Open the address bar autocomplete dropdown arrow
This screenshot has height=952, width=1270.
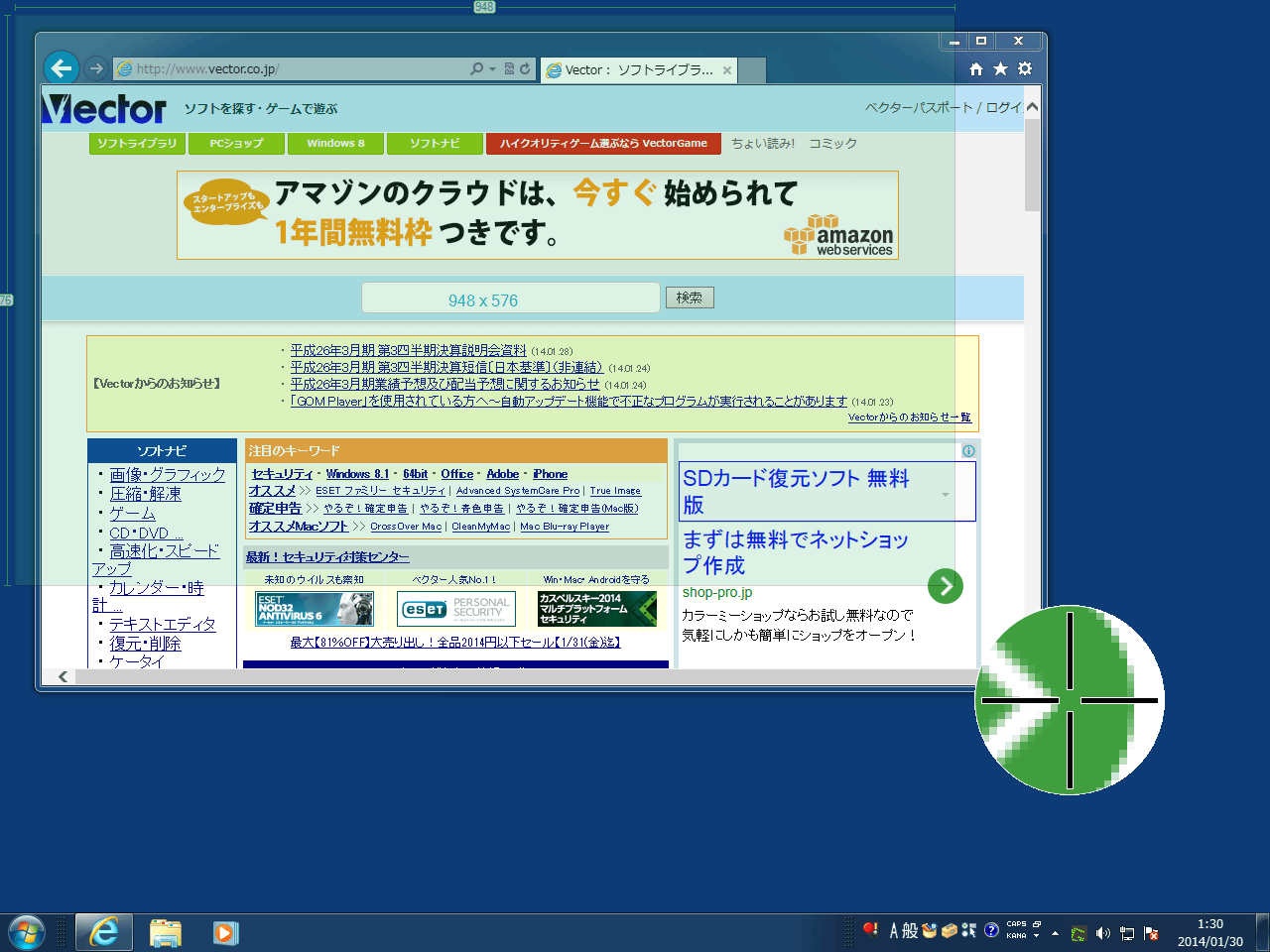[x=492, y=69]
